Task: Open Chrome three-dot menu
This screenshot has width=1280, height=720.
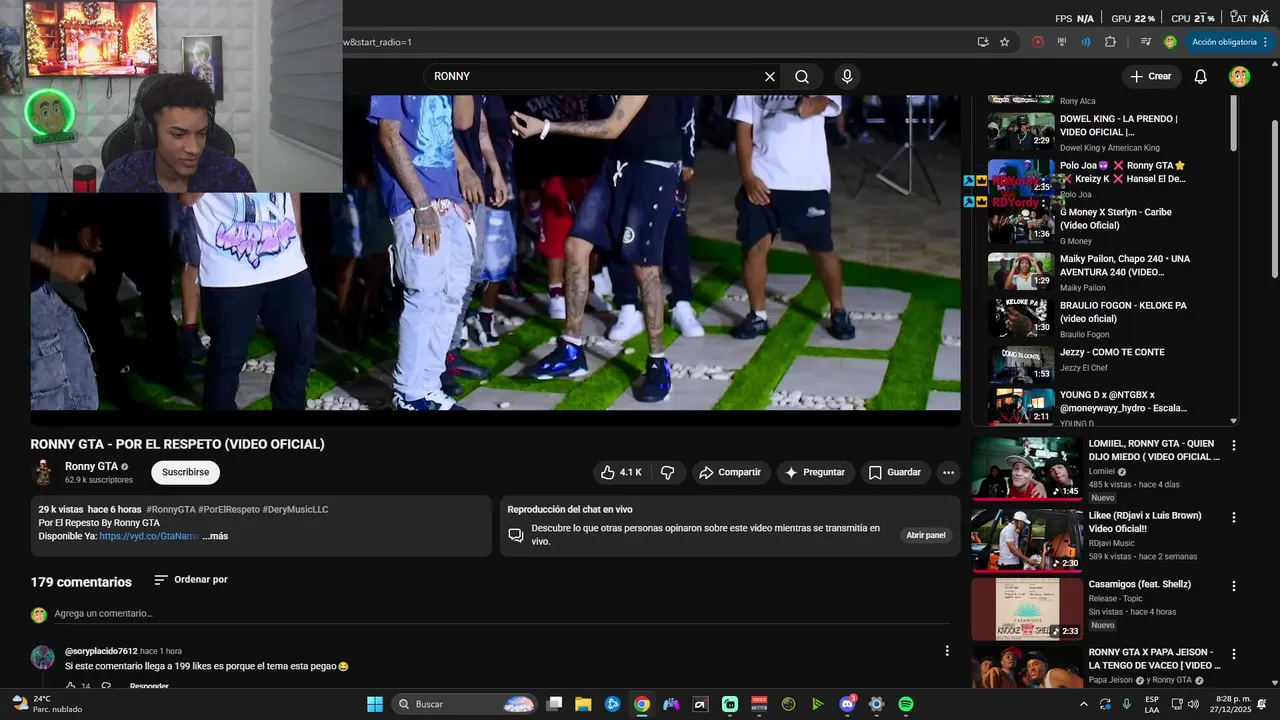Action: click(1265, 42)
